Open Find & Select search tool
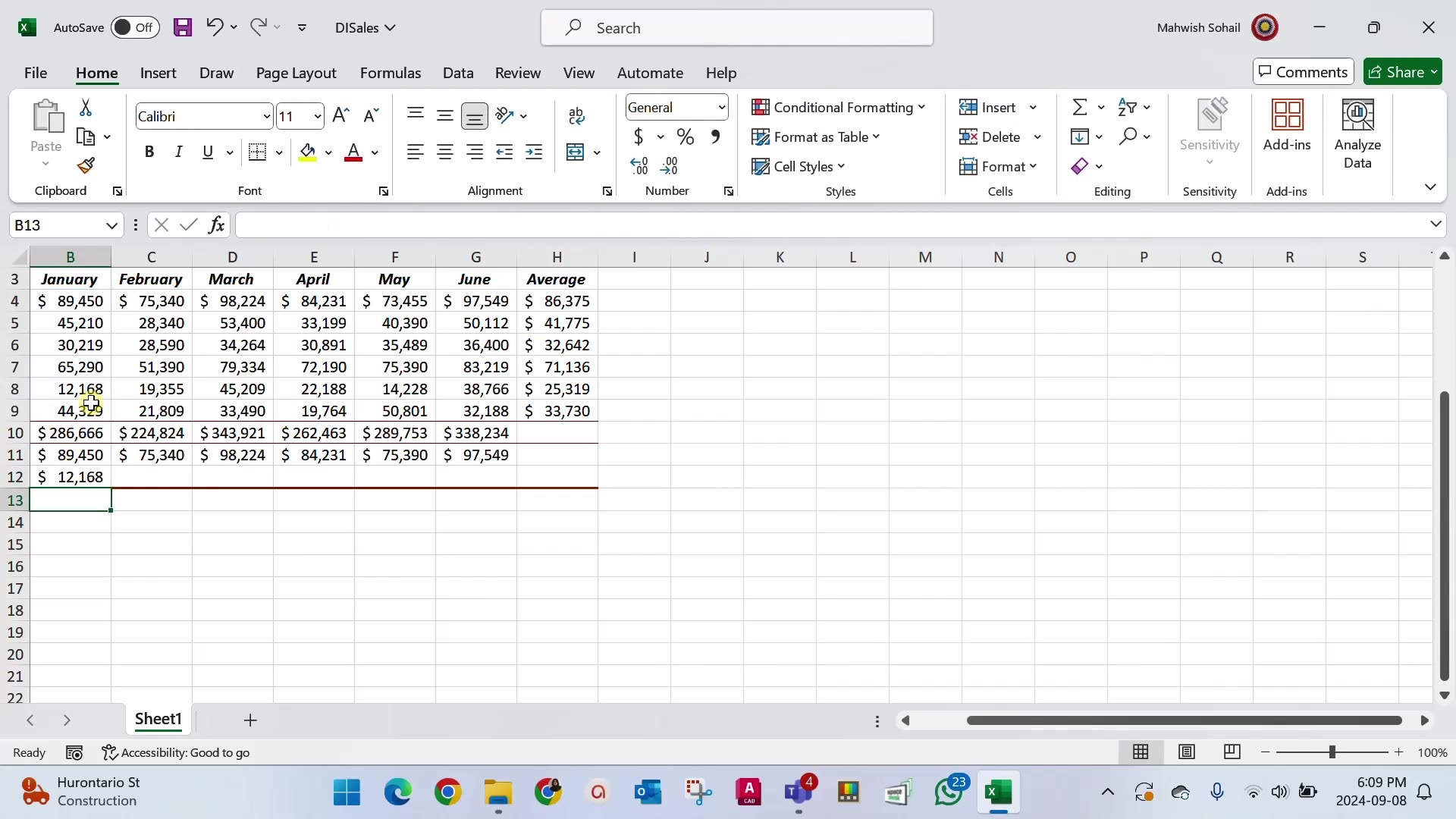 [1130, 136]
